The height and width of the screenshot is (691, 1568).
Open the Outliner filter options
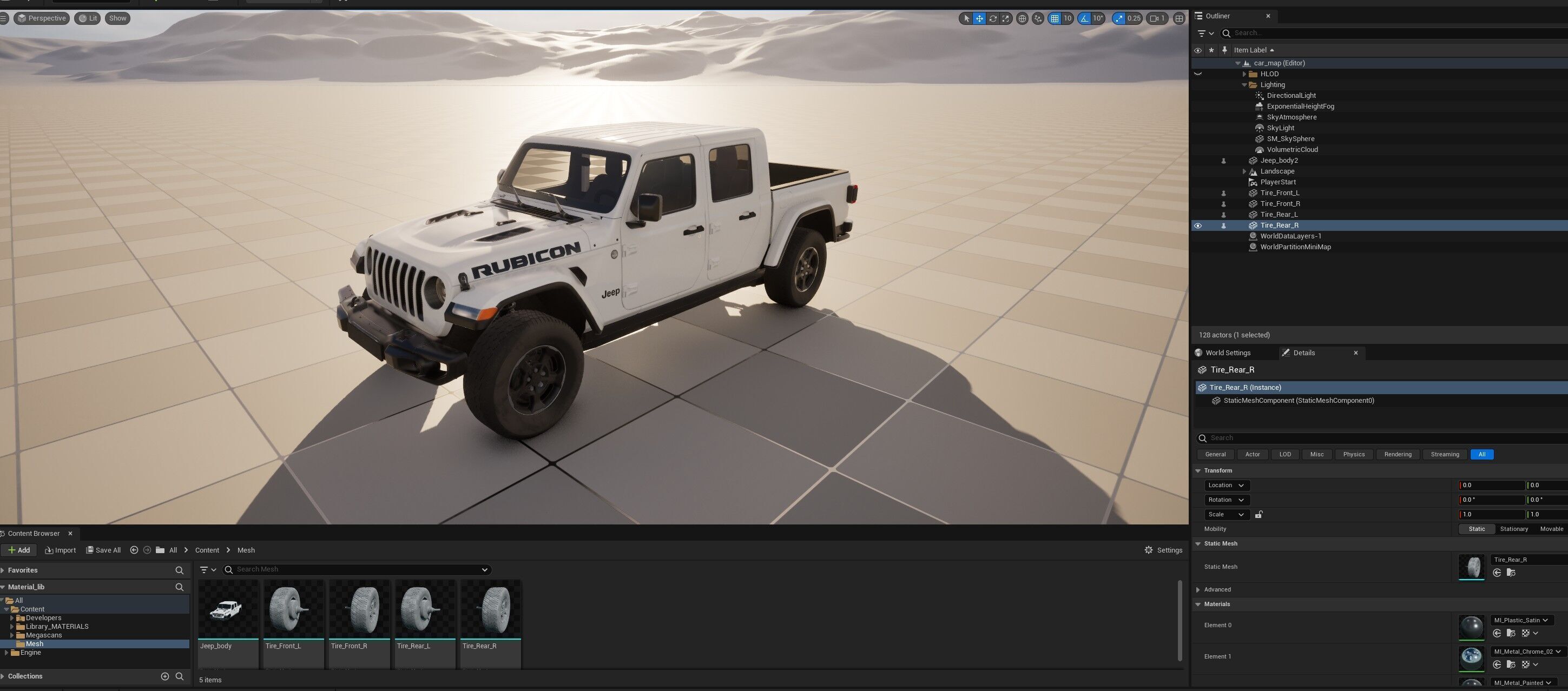(x=1205, y=33)
